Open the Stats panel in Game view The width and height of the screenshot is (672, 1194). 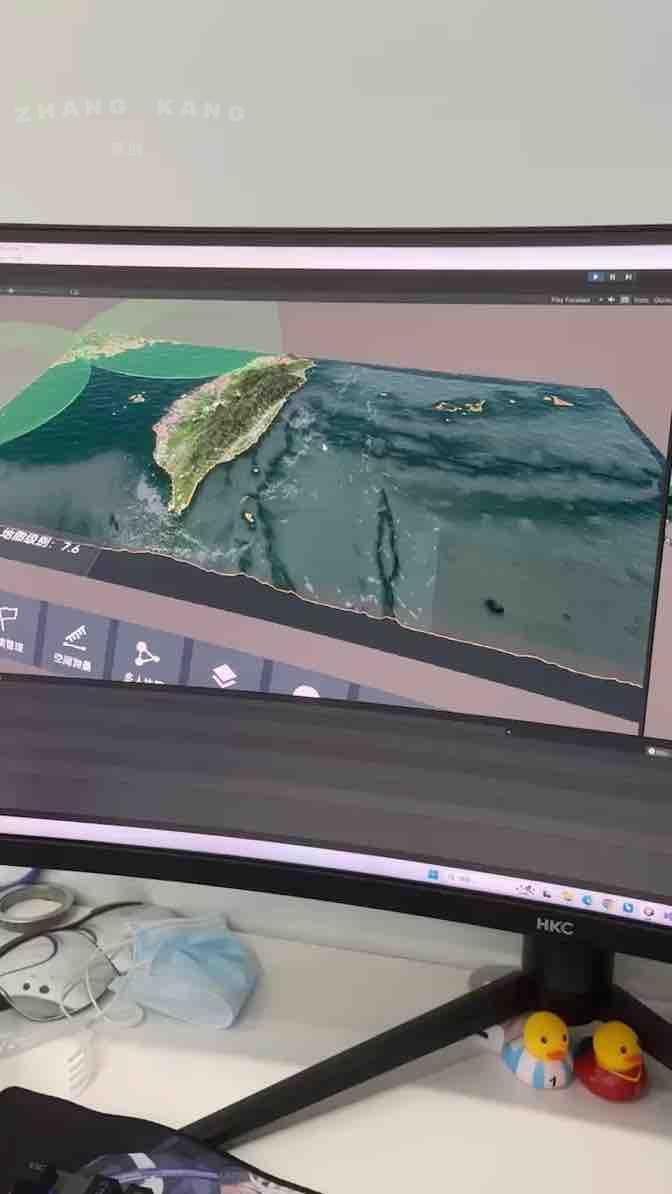coord(643,300)
